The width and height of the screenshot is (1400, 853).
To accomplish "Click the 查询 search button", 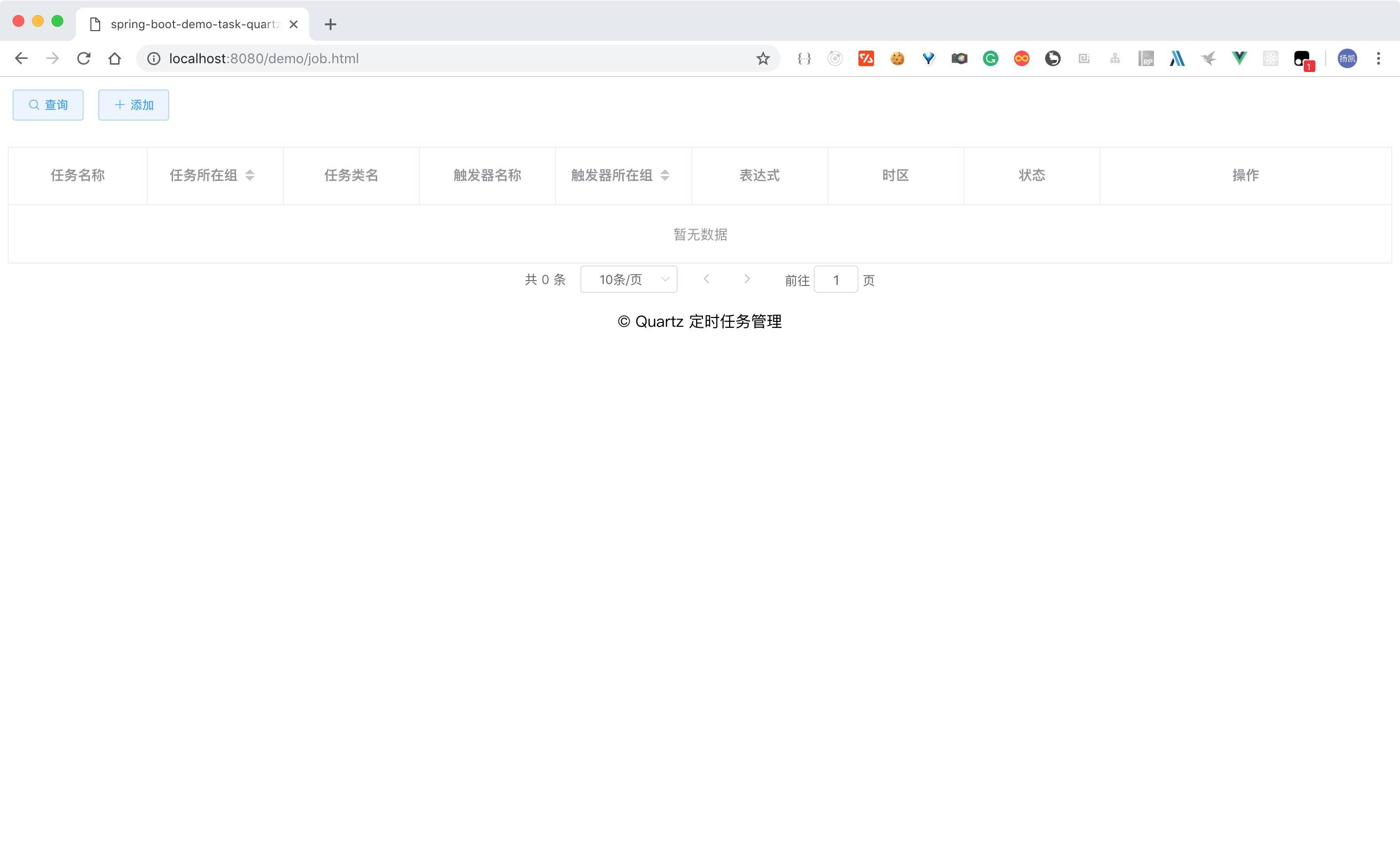I will coord(48,105).
